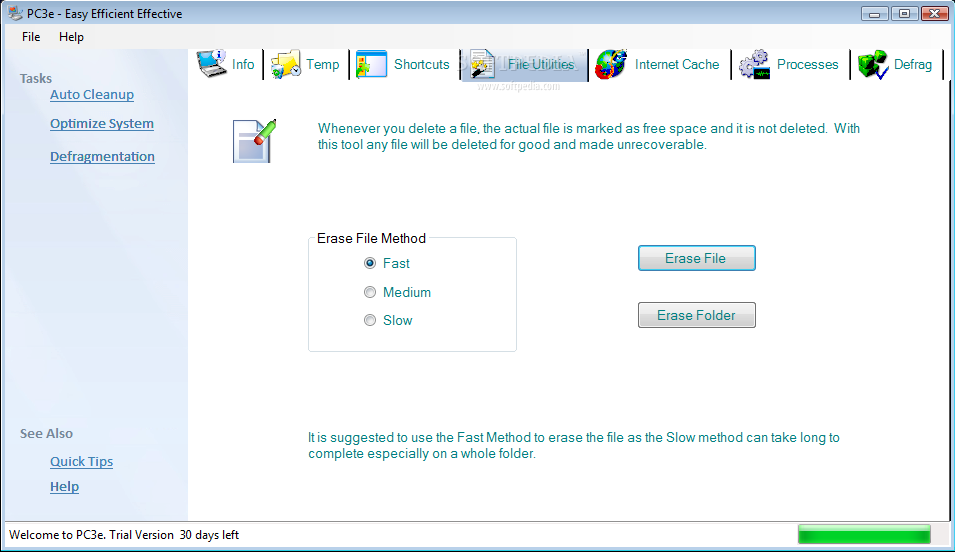Image resolution: width=955 pixels, height=552 pixels.
Task: Switch to the Info tab label
Action: [243, 65]
